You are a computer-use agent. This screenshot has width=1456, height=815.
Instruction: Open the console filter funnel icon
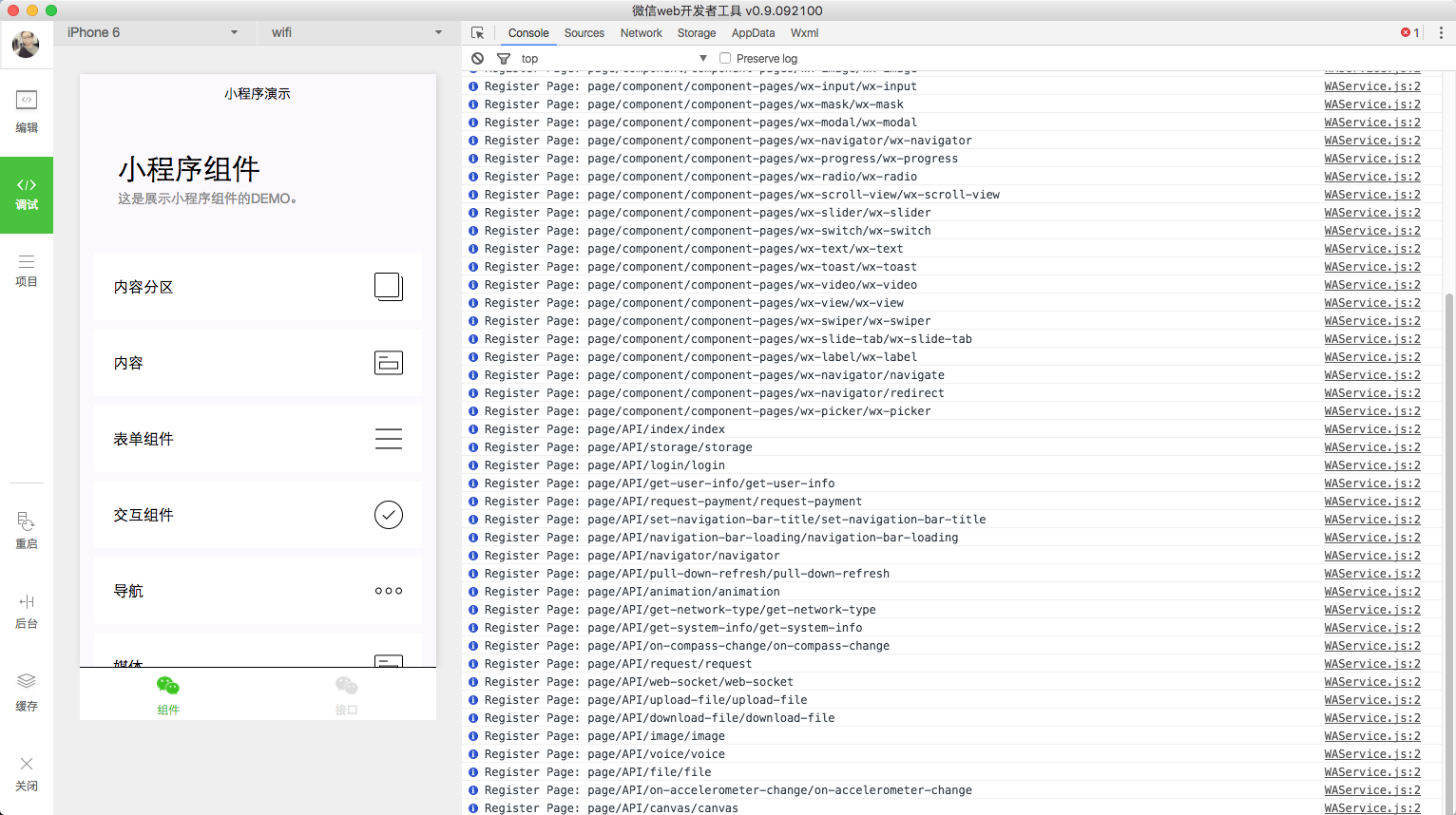pyautogui.click(x=504, y=59)
